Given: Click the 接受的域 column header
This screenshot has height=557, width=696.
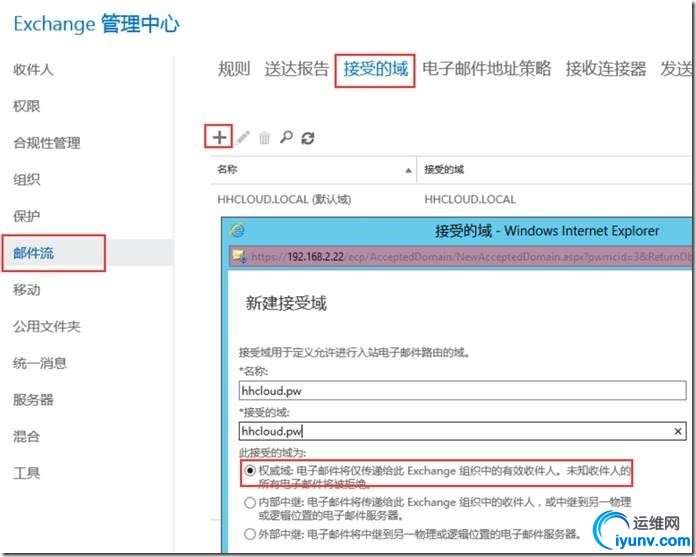Looking at the screenshot, I should pyautogui.click(x=444, y=170).
